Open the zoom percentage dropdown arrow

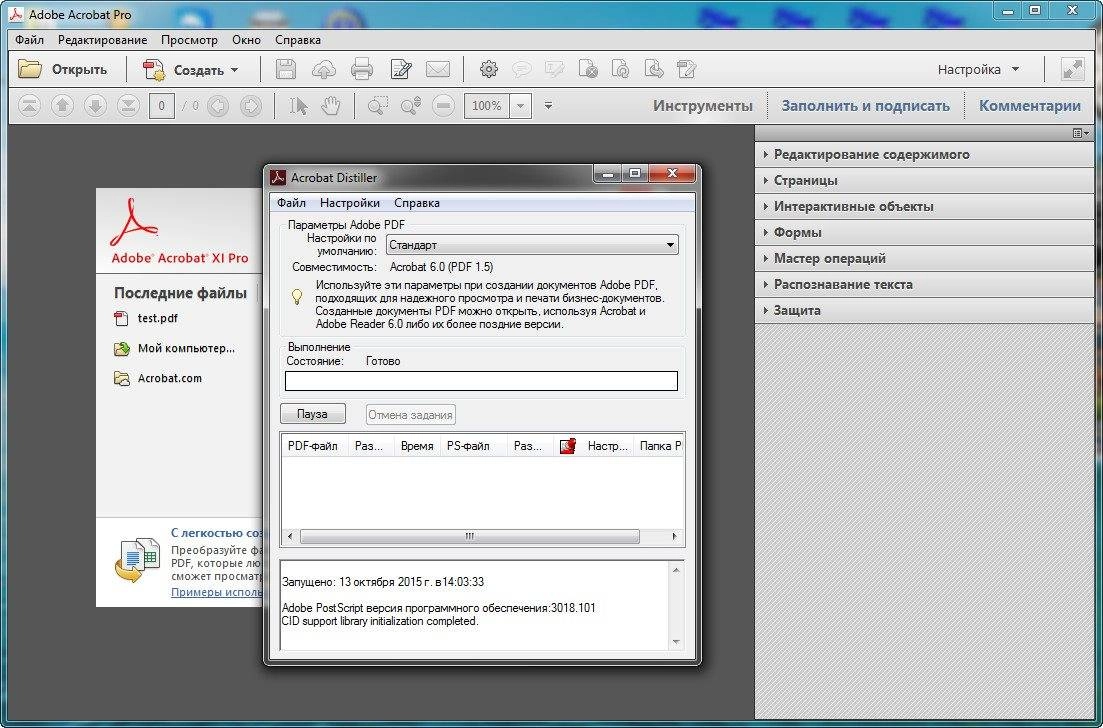(x=521, y=106)
